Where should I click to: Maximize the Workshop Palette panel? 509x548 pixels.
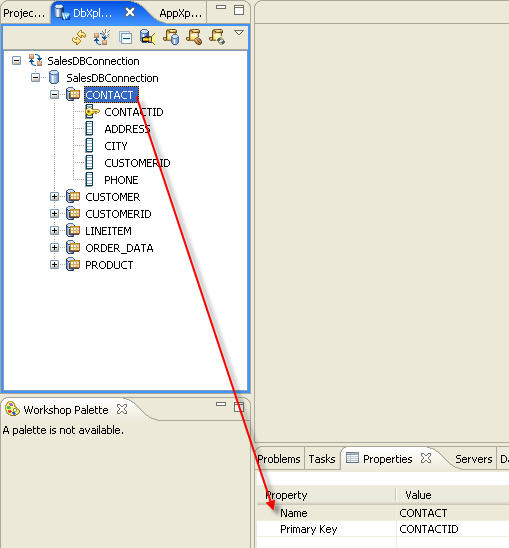point(239,407)
